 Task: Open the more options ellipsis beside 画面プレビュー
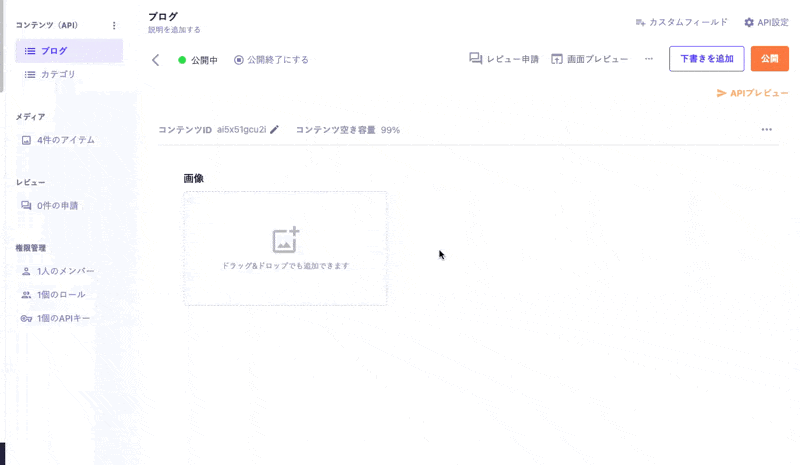point(648,59)
